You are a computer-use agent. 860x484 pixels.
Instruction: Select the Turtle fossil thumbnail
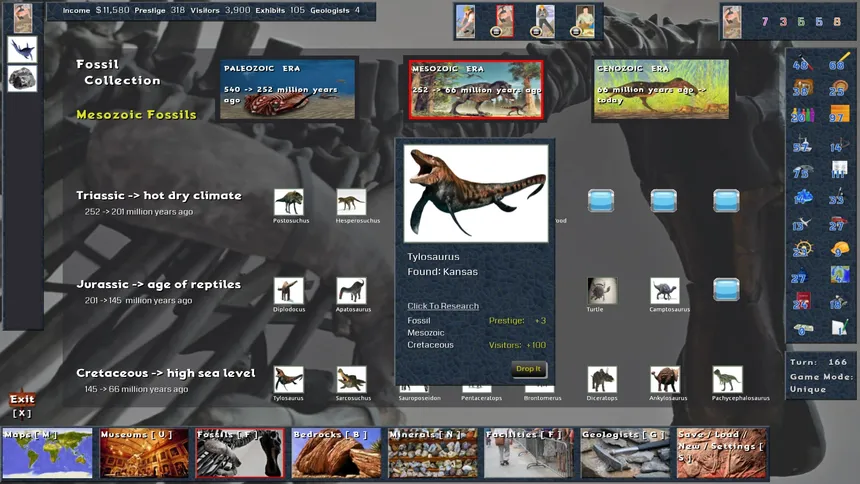pos(602,291)
